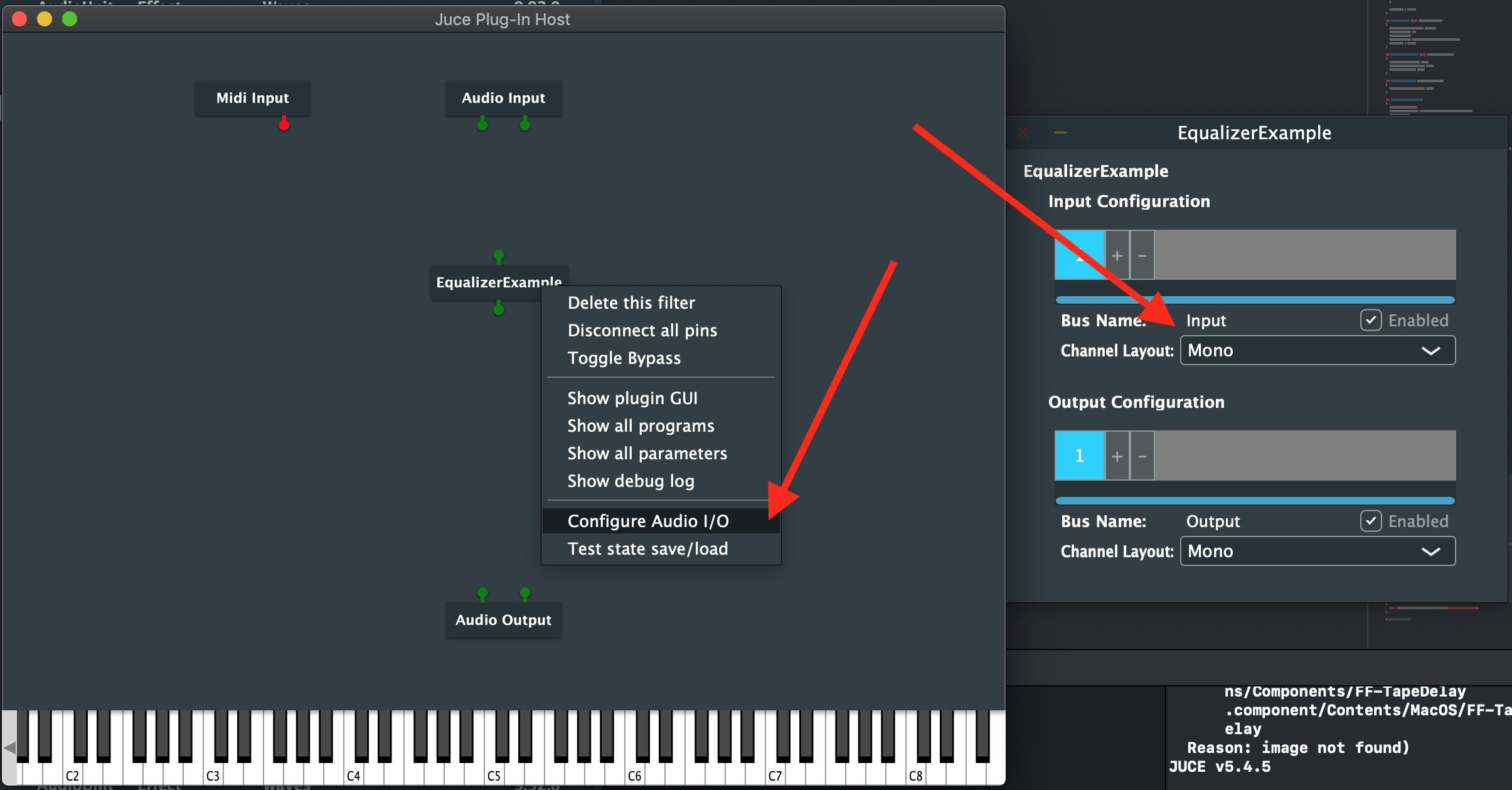Click the right Audio Output input pin
The height and width of the screenshot is (790, 1512).
tap(525, 593)
